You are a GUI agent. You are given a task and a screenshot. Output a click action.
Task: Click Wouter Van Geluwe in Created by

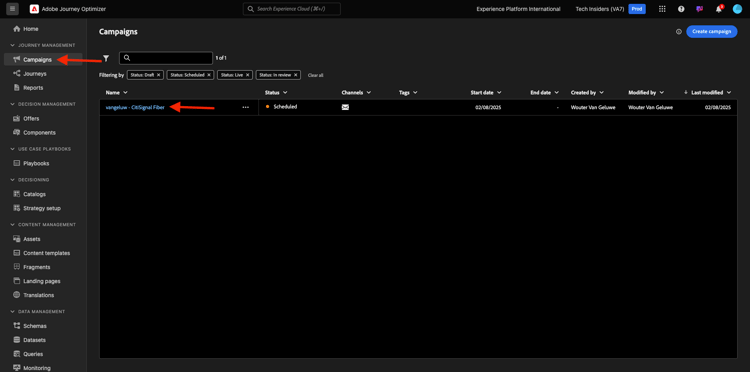pos(593,108)
